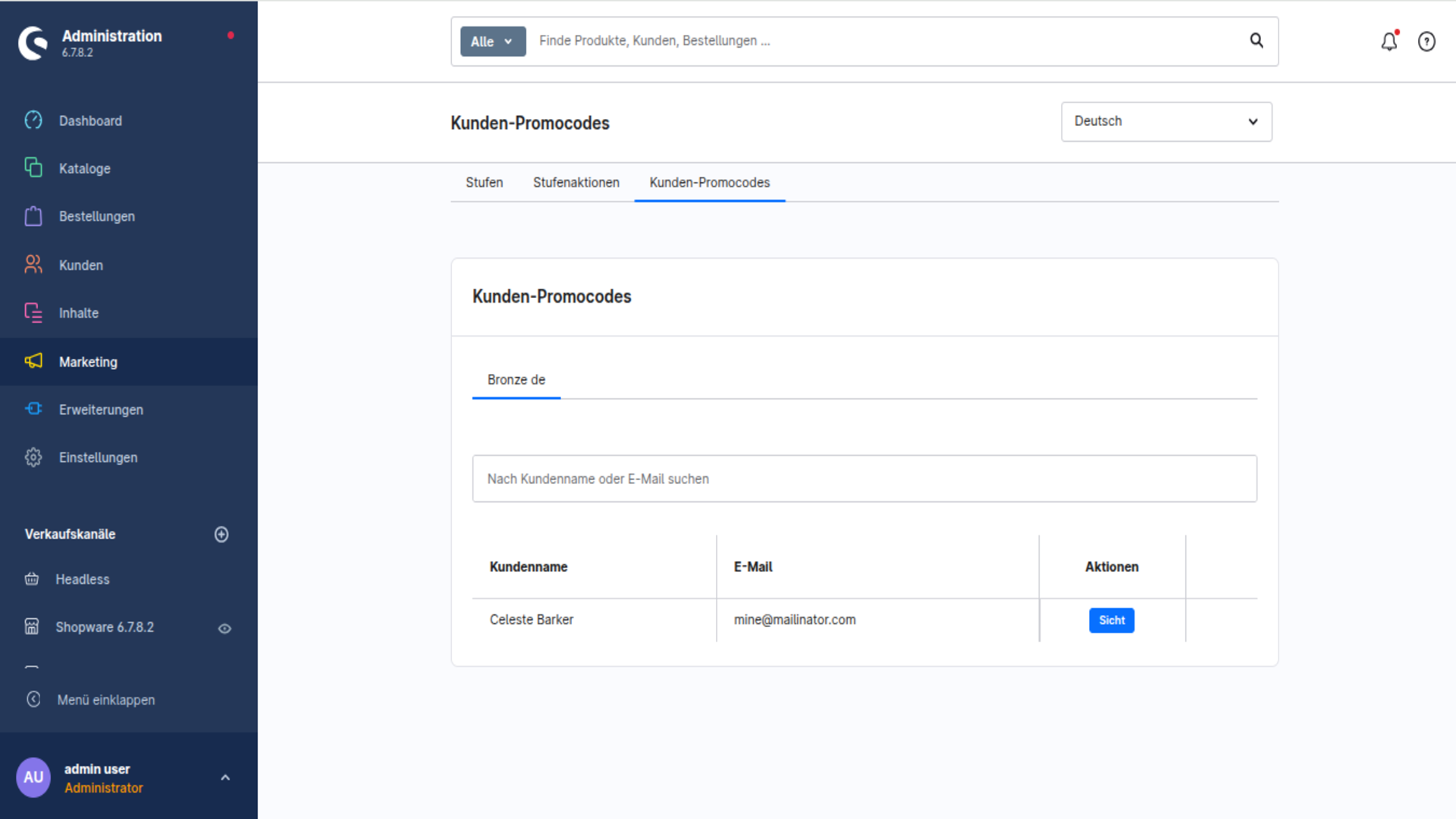Click the Kunden people icon
Screen dimensions: 1456x819
click(33, 264)
